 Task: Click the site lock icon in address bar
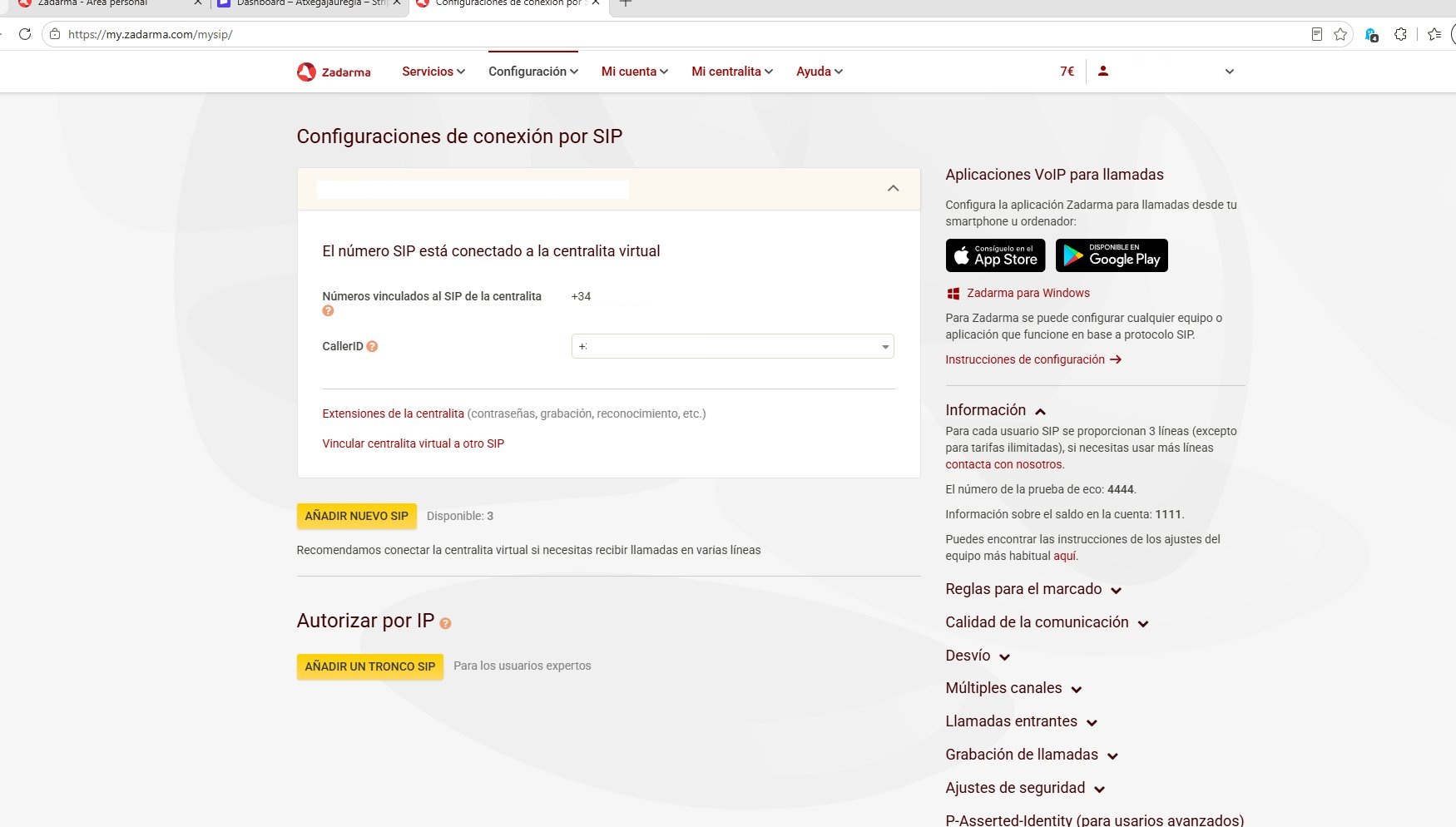coord(55,34)
